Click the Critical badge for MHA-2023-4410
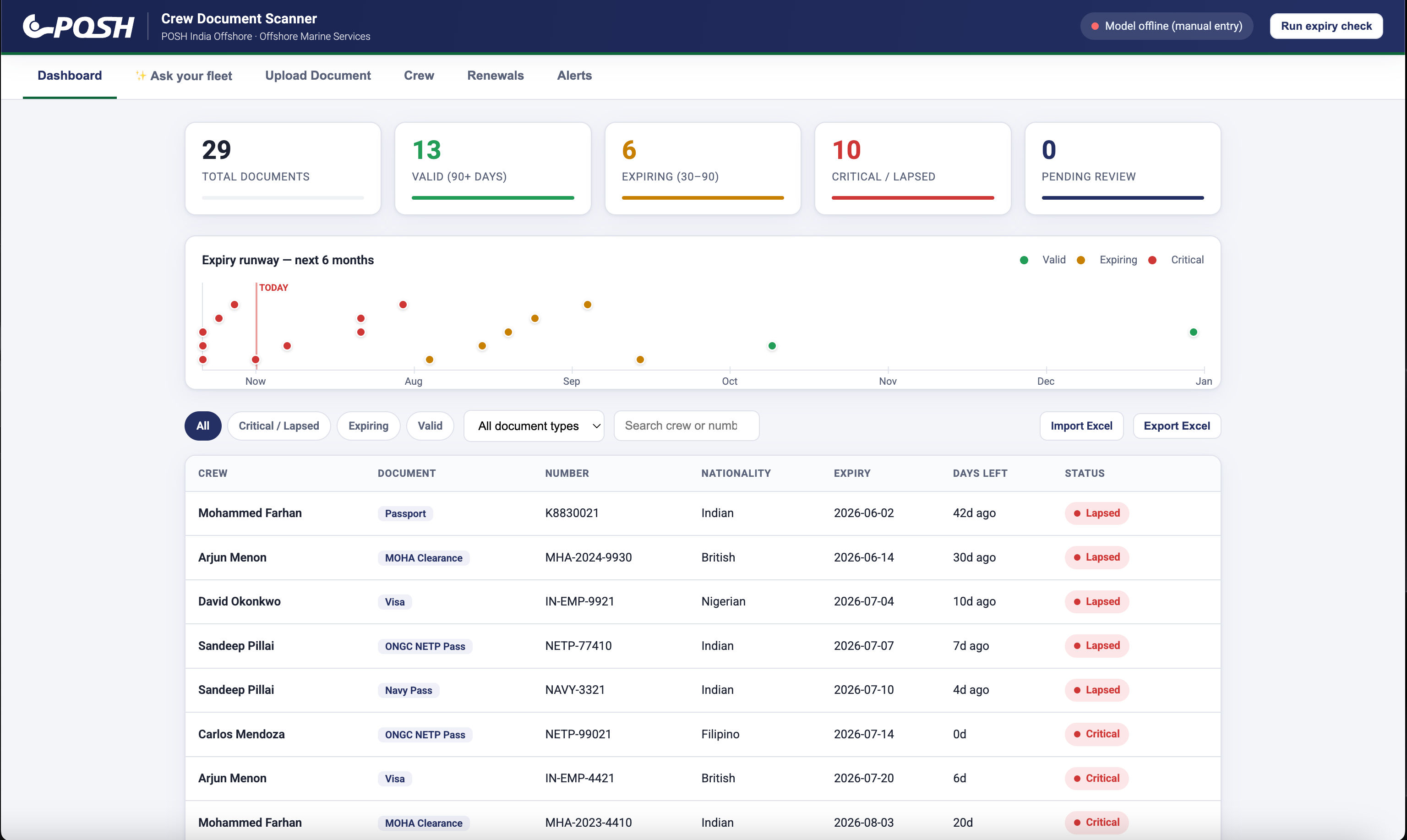Screen dimensions: 1407x840 point(1096,822)
